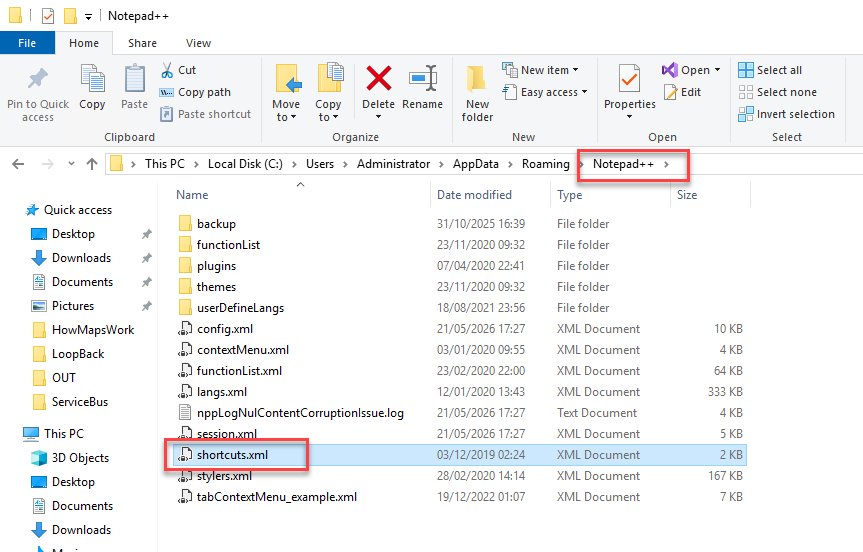The width and height of the screenshot is (863, 552).
Task: Click Select all in ribbon
Action: [x=770, y=70]
